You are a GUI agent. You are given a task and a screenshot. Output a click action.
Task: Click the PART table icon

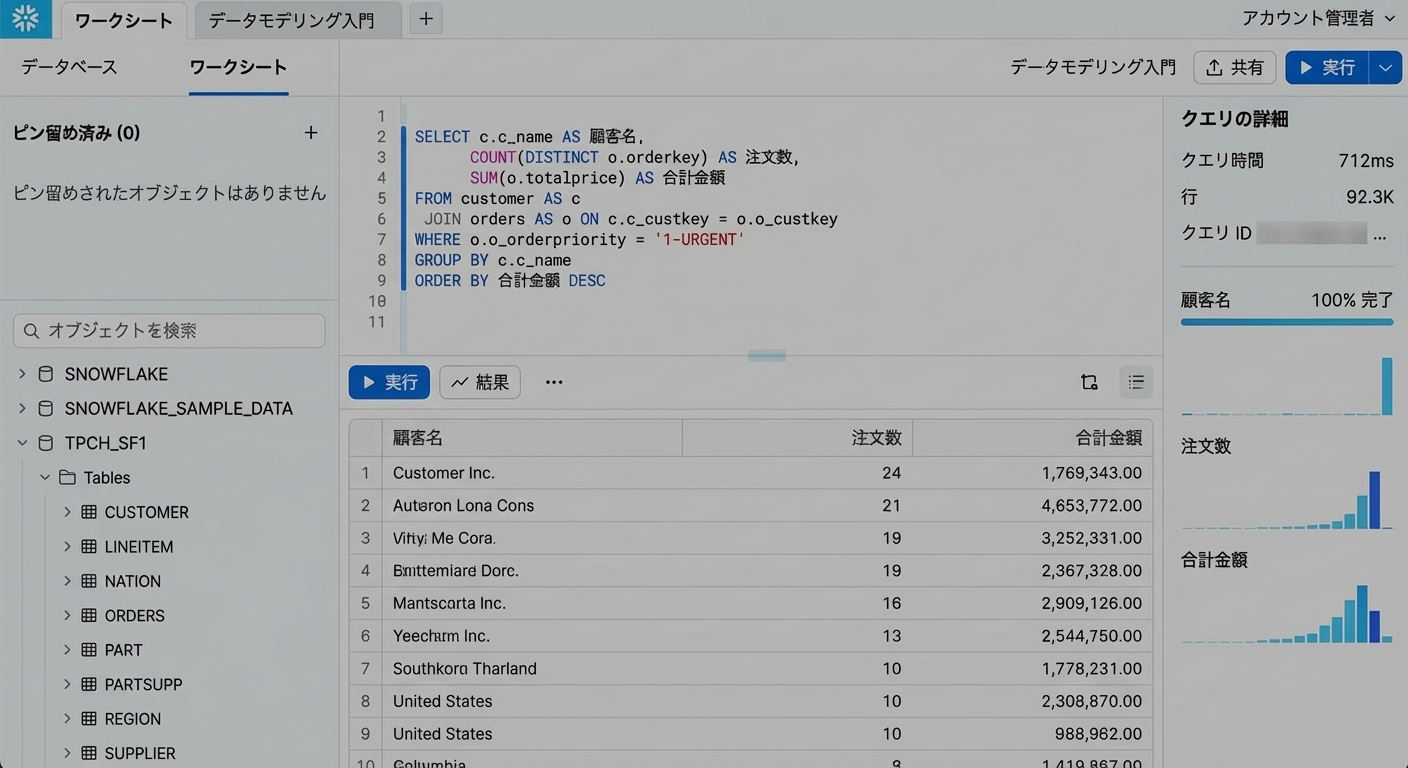click(x=88, y=650)
